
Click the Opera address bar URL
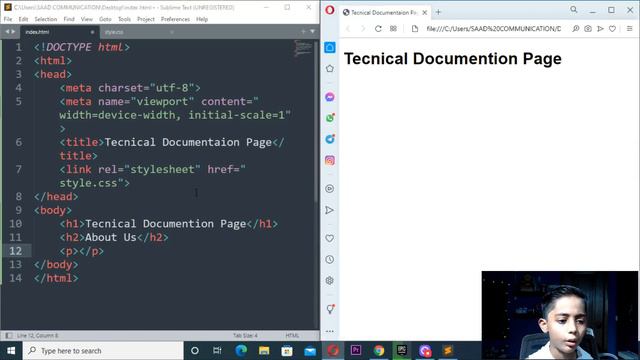click(493, 29)
